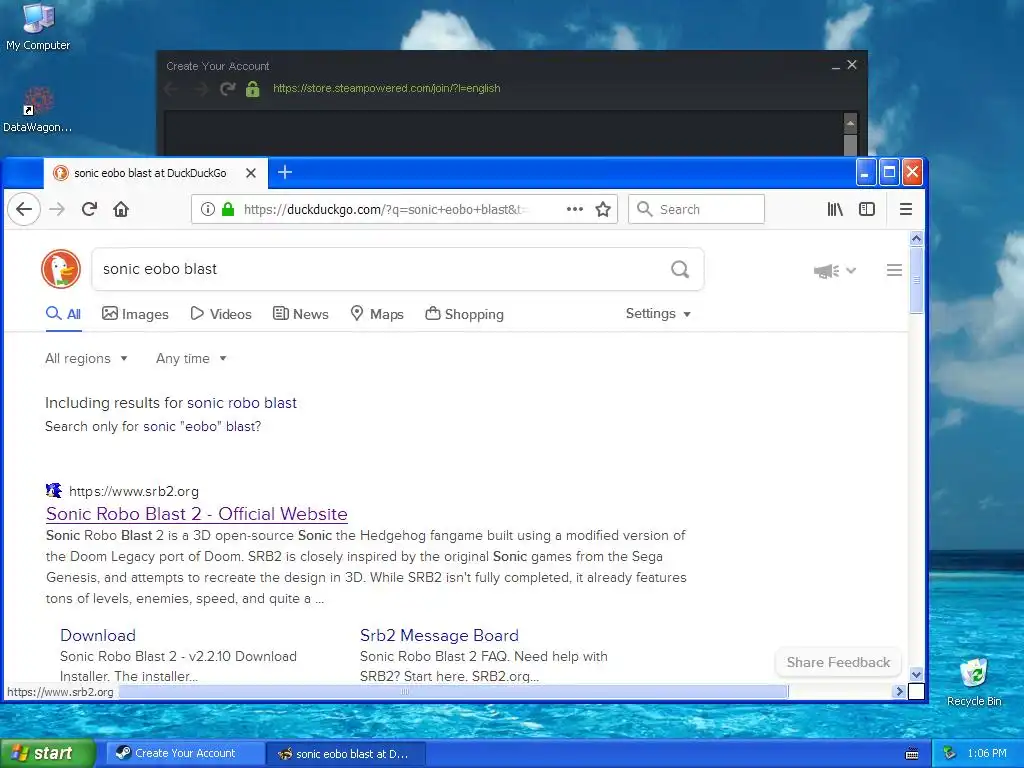This screenshot has height=768, width=1024.
Task: Open Srb2 Message Board link
Action: (x=440, y=635)
